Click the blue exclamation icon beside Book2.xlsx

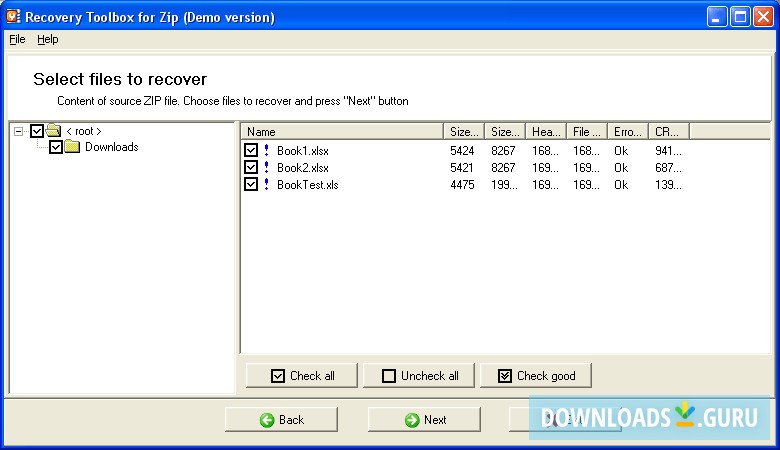(267, 167)
